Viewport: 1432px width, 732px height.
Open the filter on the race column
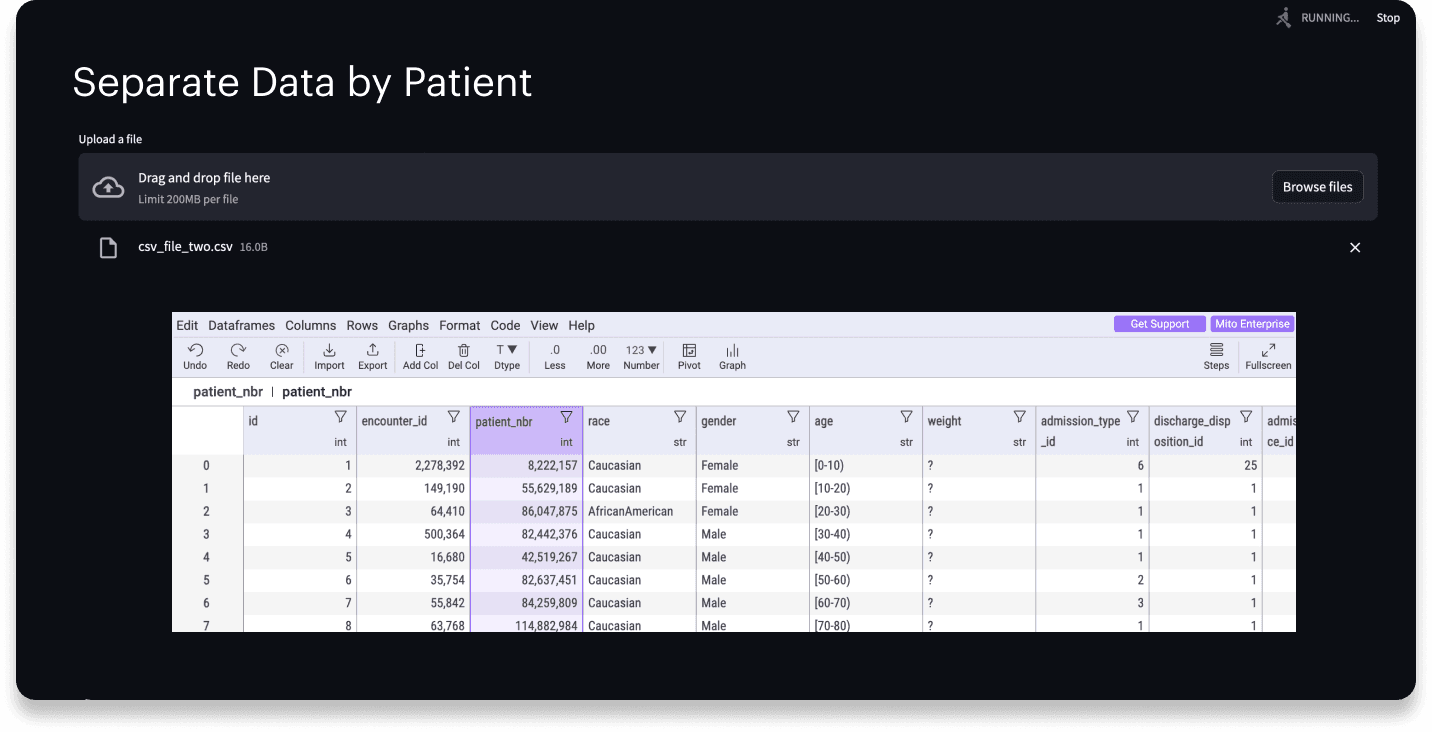pyautogui.click(x=680, y=416)
